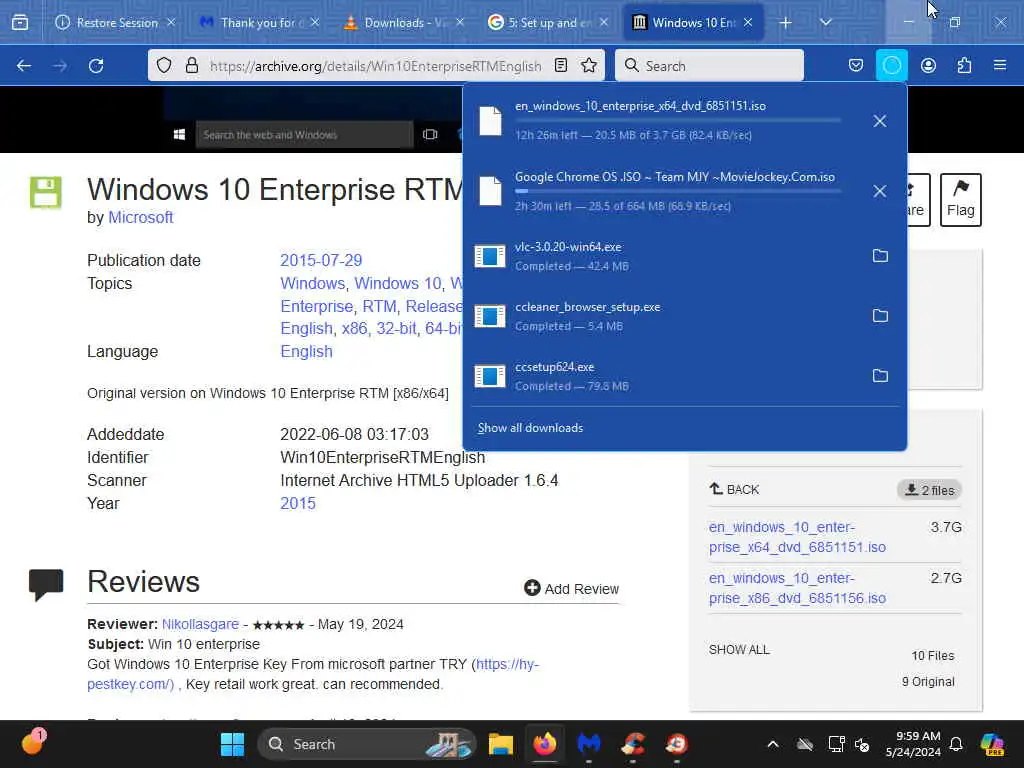1024x768 pixels.
Task: Click the muted volume tray icon
Action: tap(862, 744)
